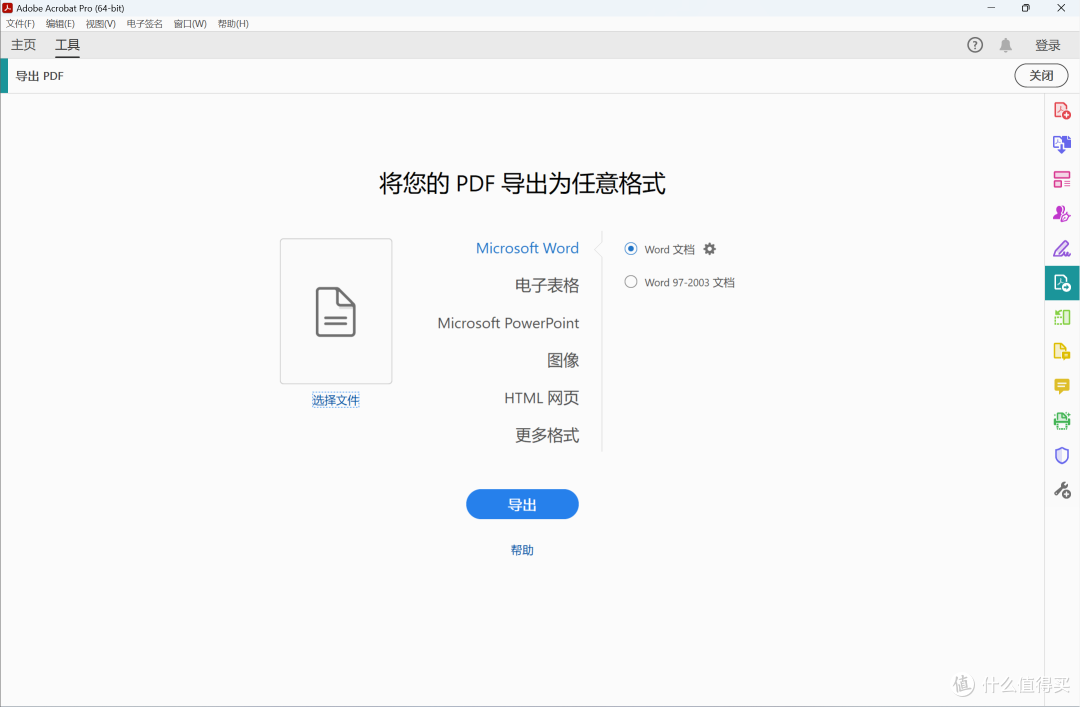This screenshot has height=707, width=1080.
Task: Switch to the 工具 tab
Action: pyautogui.click(x=68, y=45)
